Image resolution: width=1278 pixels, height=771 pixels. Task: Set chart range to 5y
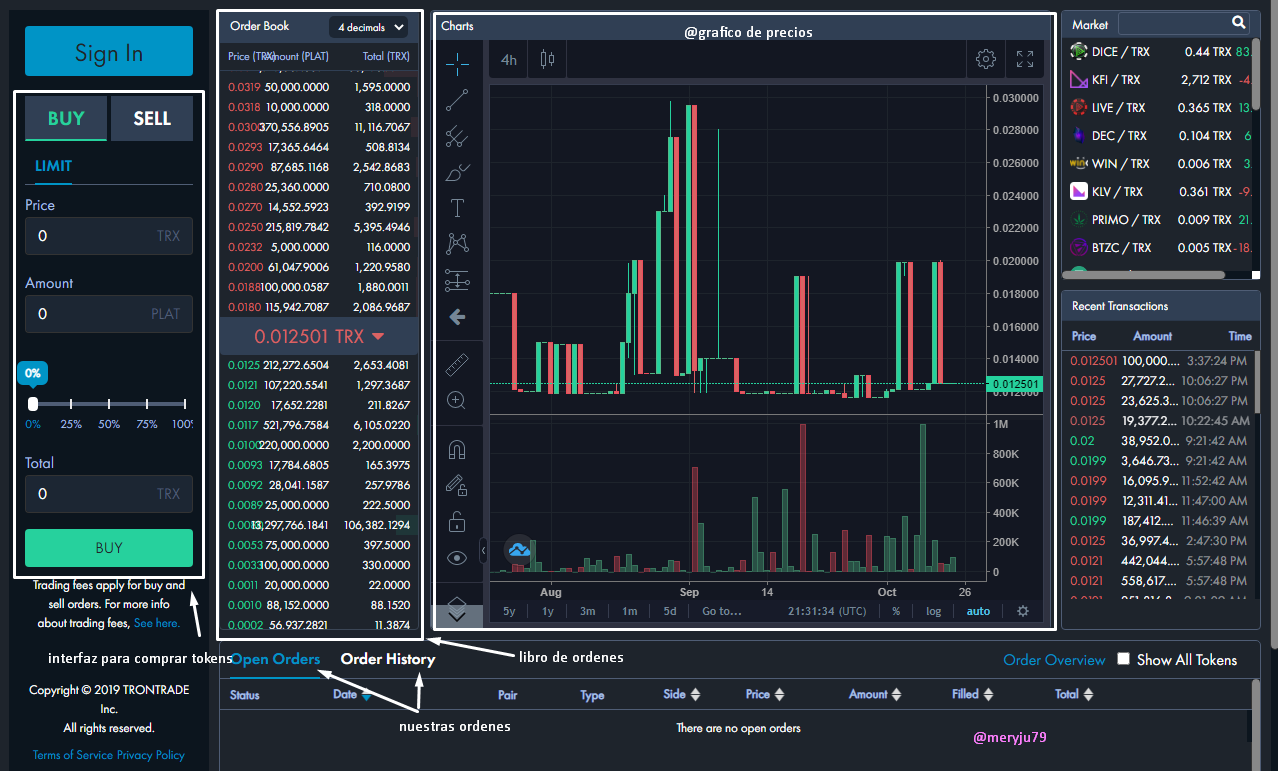tap(509, 611)
